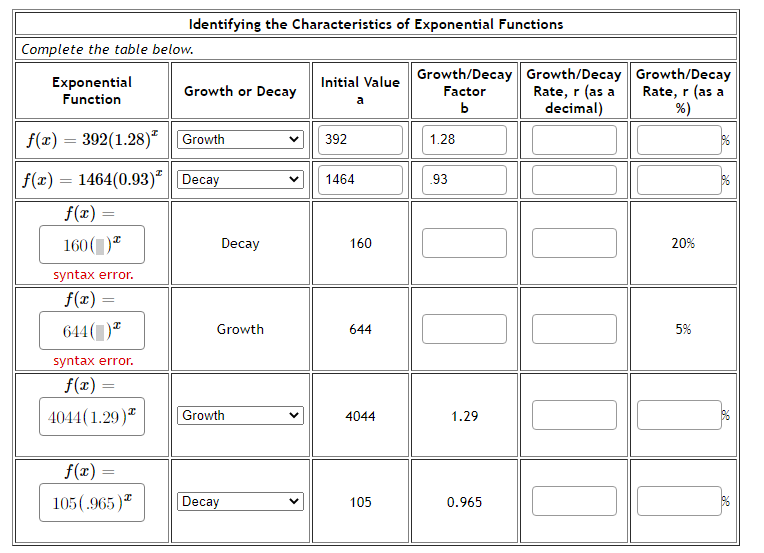Click decimal rate field in the 4044 row
The width and height of the screenshot is (764, 553).
574,415
